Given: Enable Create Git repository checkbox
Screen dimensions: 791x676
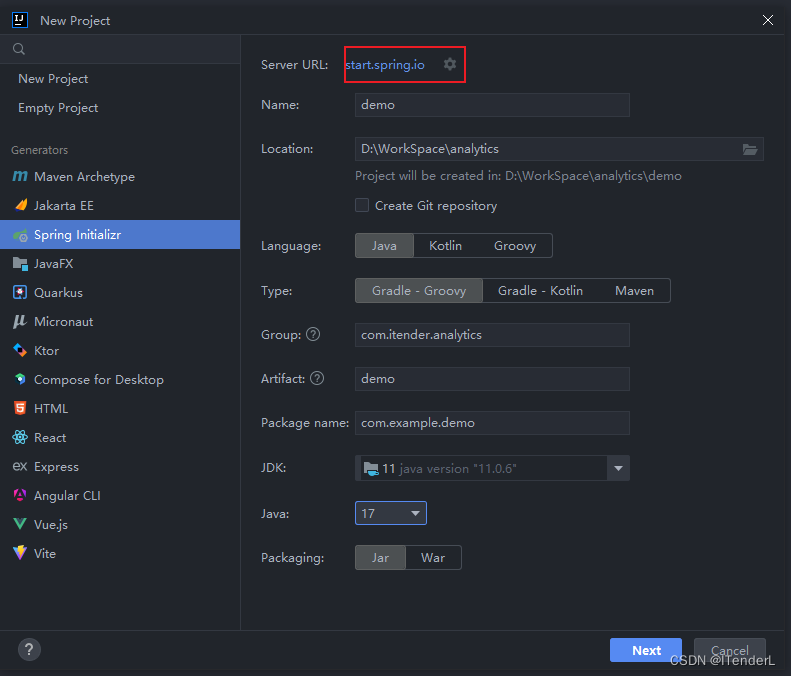Looking at the screenshot, I should coord(362,205).
